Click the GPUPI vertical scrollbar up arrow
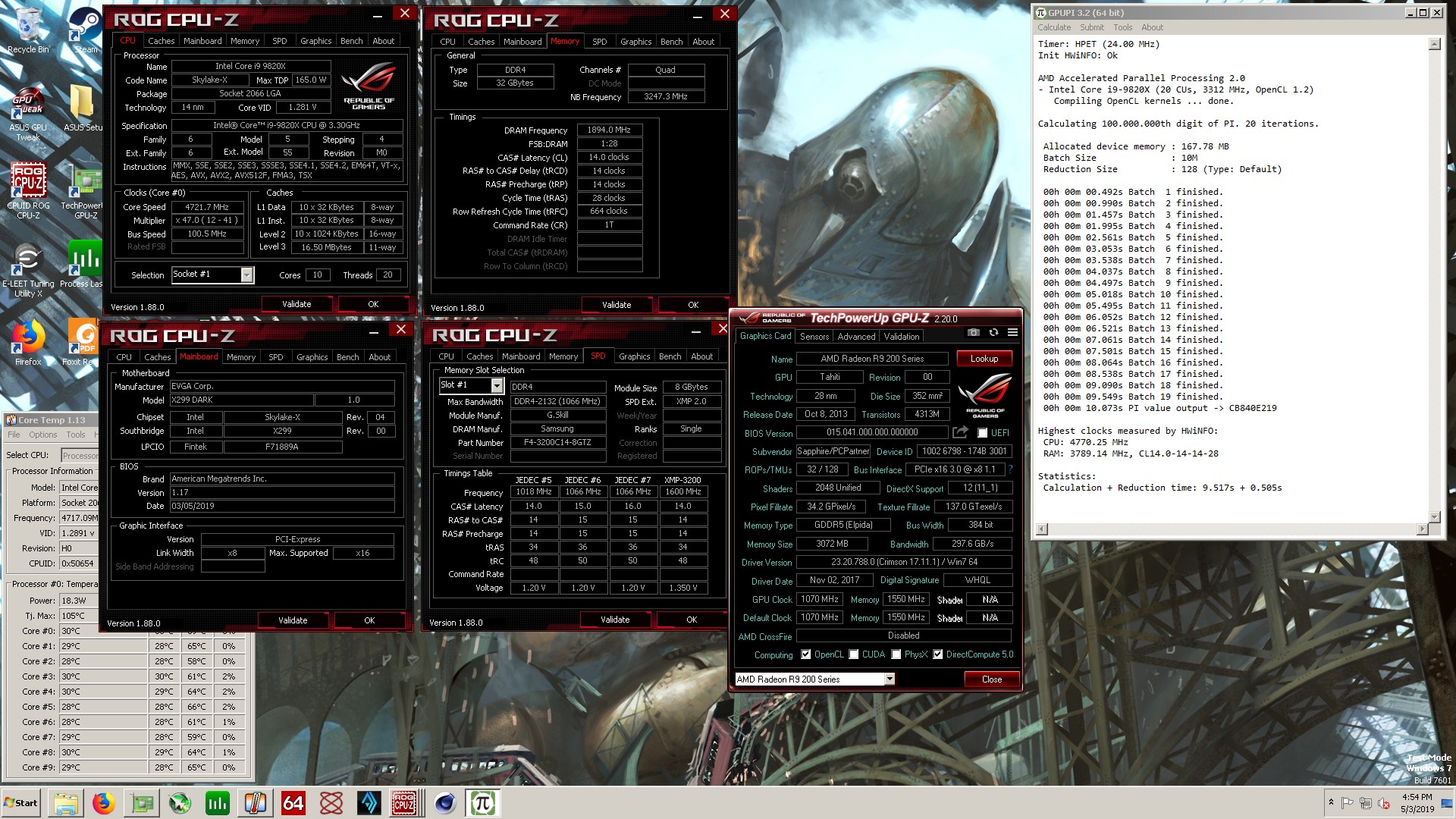The width and height of the screenshot is (1456, 819). [1434, 44]
